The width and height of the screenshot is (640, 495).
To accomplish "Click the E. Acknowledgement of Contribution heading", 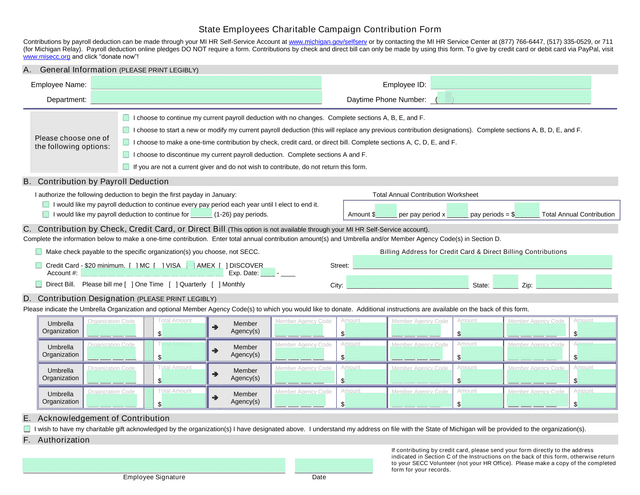I will pyautogui.click(x=96, y=418).
